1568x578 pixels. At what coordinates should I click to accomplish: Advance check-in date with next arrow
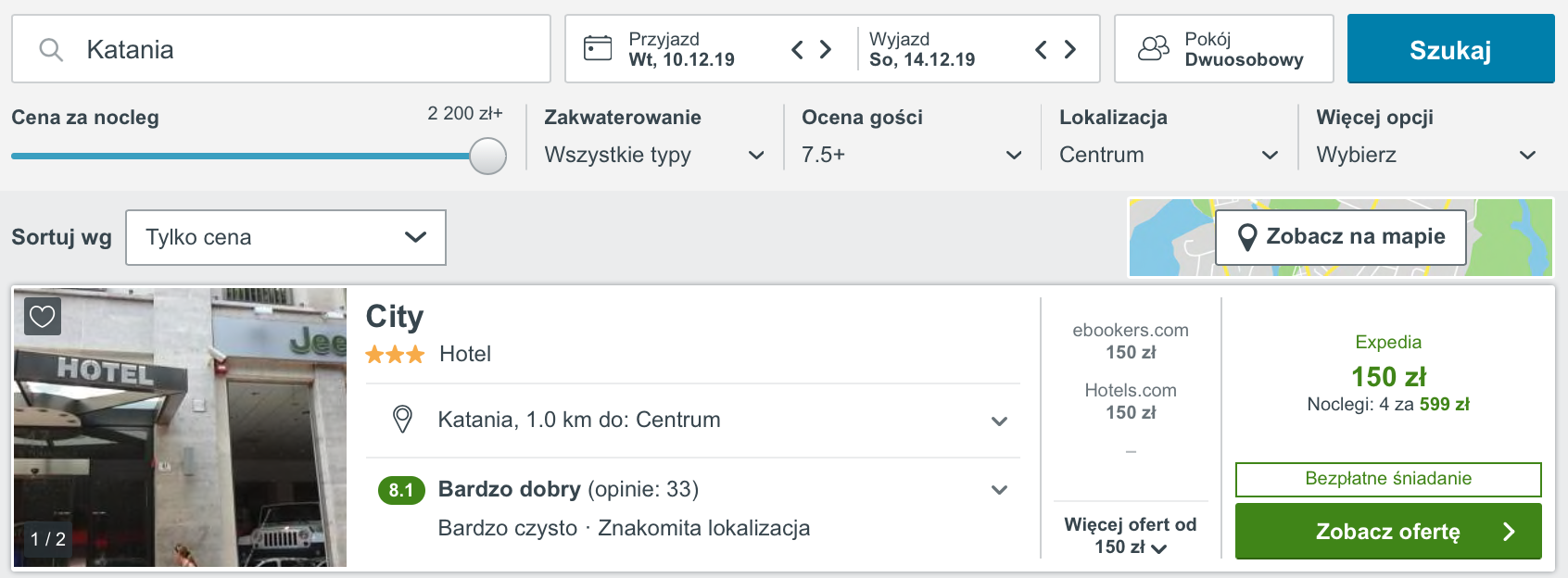825,49
